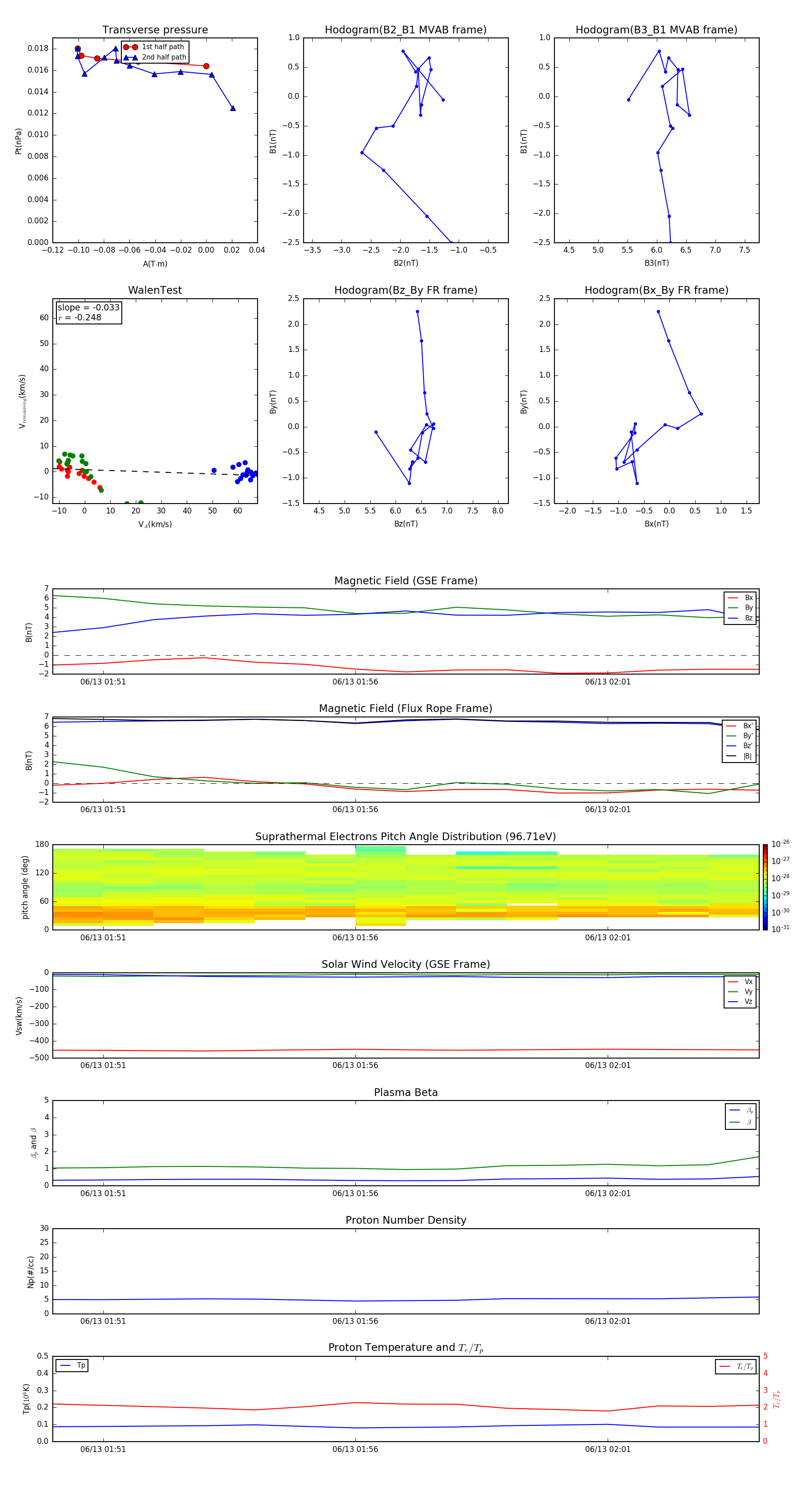Click the beta legend box in Plasma Beta panel
Viewport: 812px width, 1489px height.
coord(740,1116)
